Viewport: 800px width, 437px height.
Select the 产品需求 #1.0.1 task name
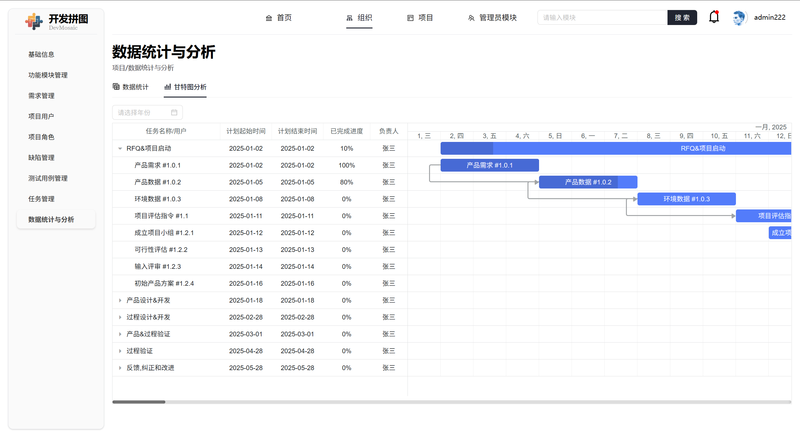tap(157, 165)
